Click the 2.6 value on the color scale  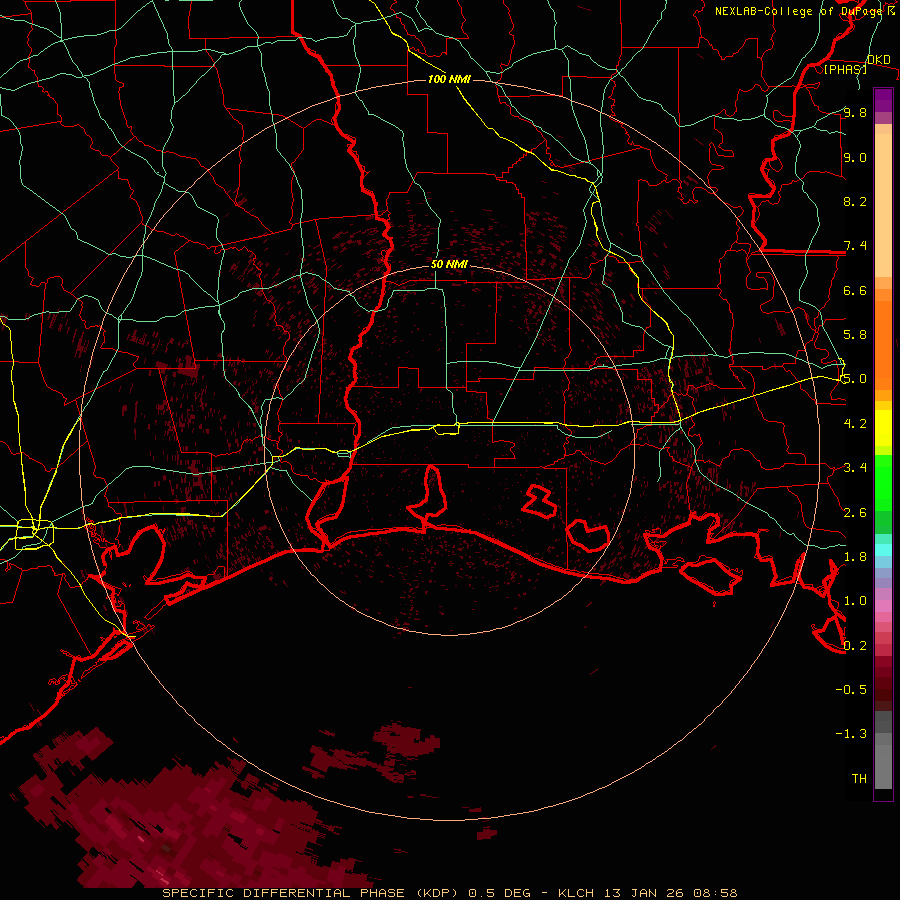pyautogui.click(x=855, y=513)
